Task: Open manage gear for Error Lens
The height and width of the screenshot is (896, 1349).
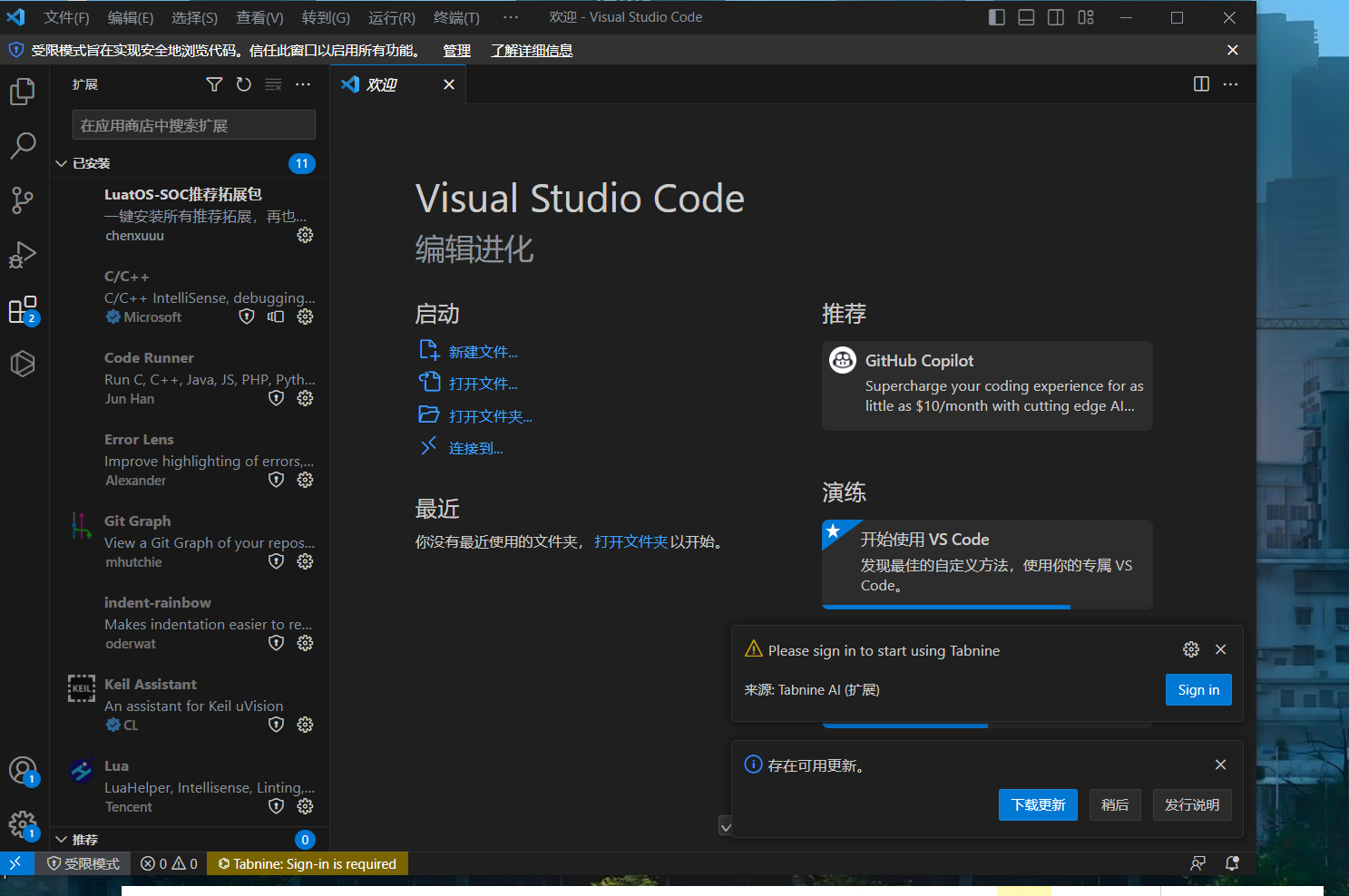Action: click(x=306, y=480)
